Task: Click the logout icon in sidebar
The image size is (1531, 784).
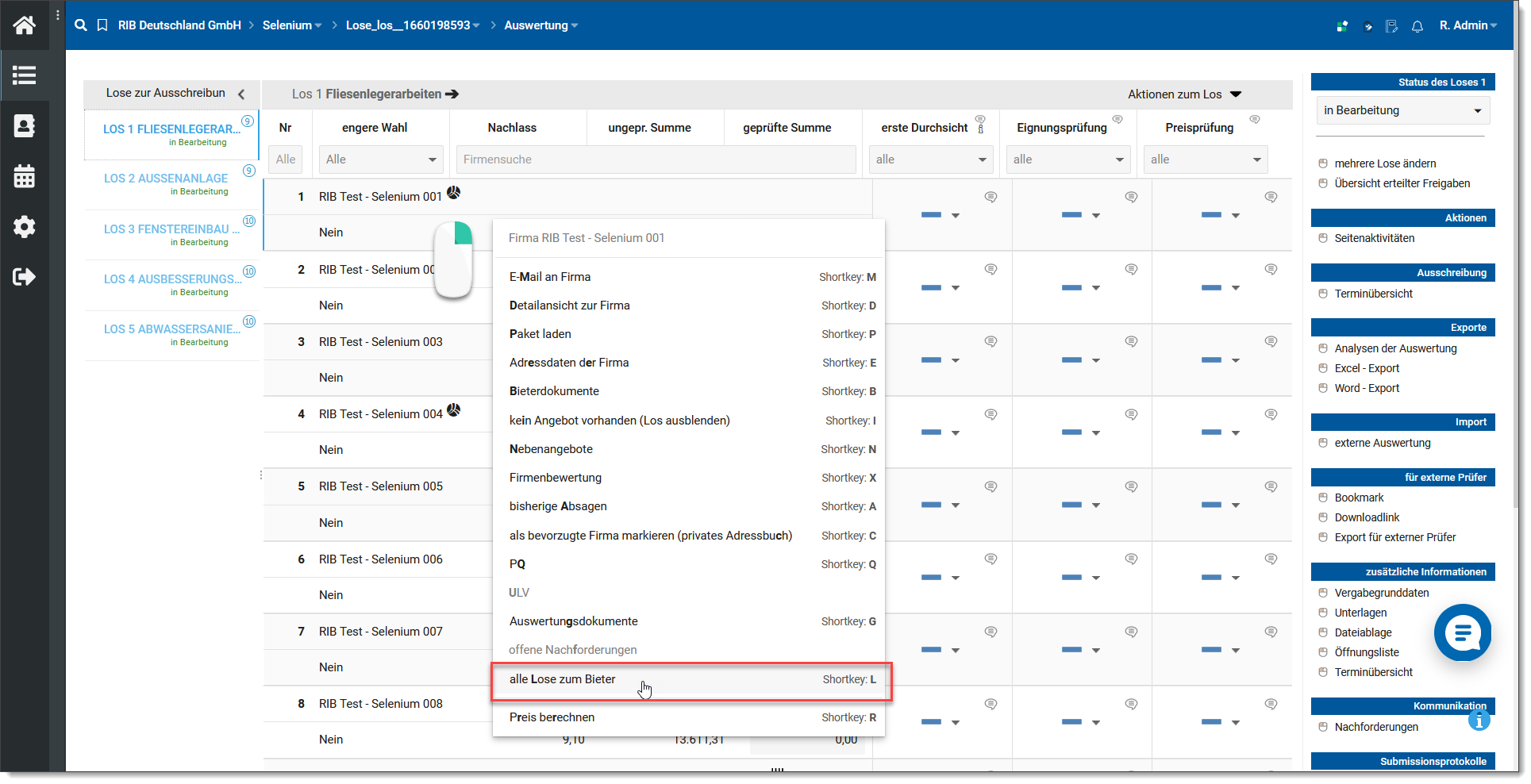Action: pyautogui.click(x=24, y=277)
